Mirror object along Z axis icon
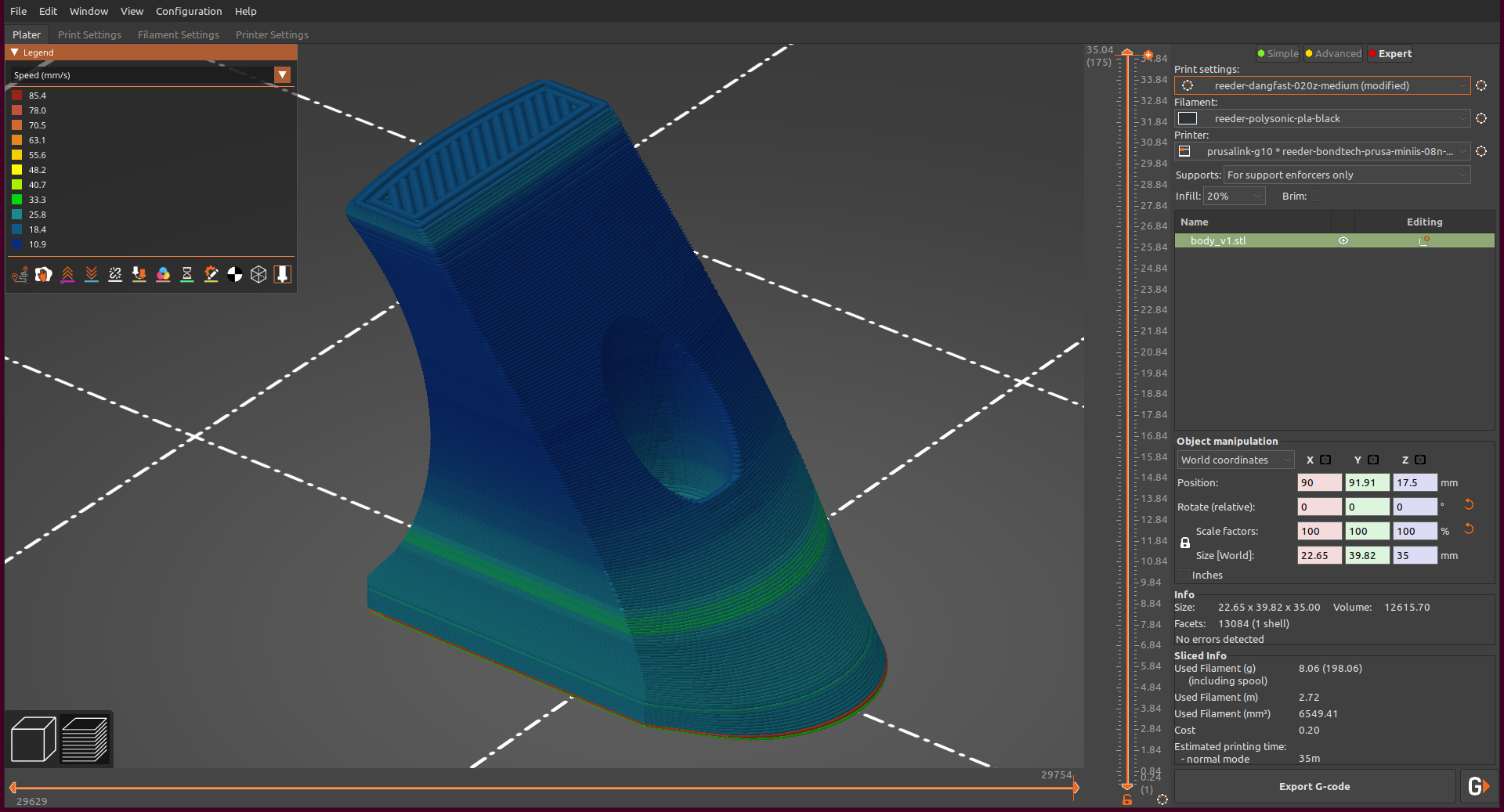Screen dimensions: 1504x812 click(1420, 460)
